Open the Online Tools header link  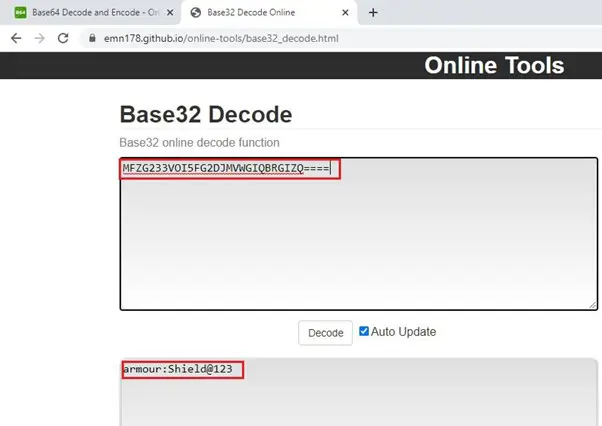[x=494, y=66]
